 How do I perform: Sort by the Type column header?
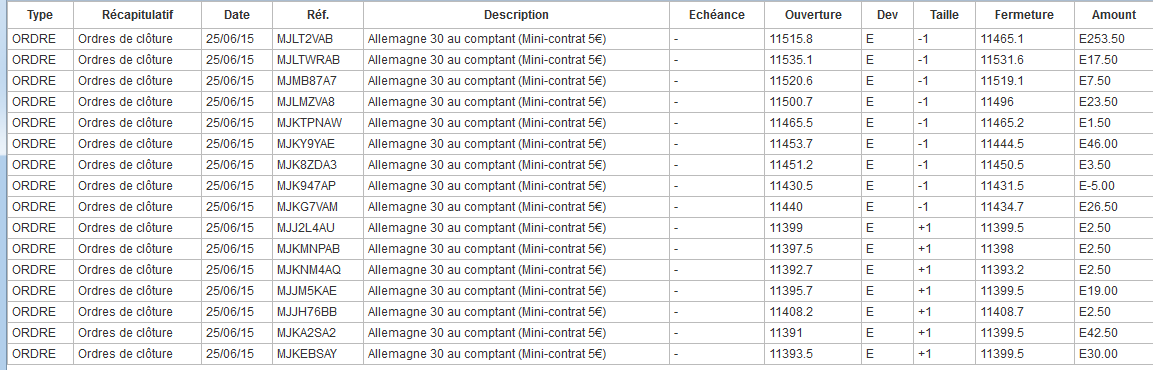(x=40, y=15)
